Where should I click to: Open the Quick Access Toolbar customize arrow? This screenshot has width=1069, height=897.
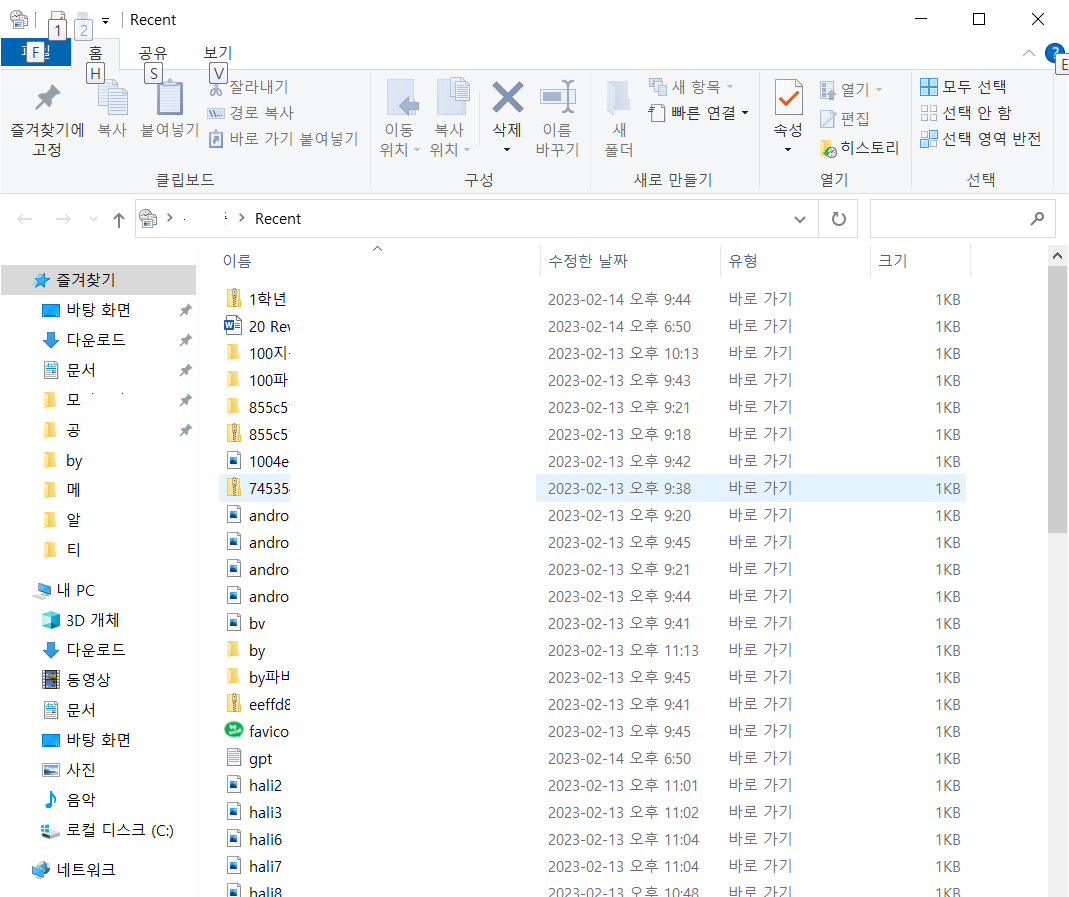pos(105,19)
